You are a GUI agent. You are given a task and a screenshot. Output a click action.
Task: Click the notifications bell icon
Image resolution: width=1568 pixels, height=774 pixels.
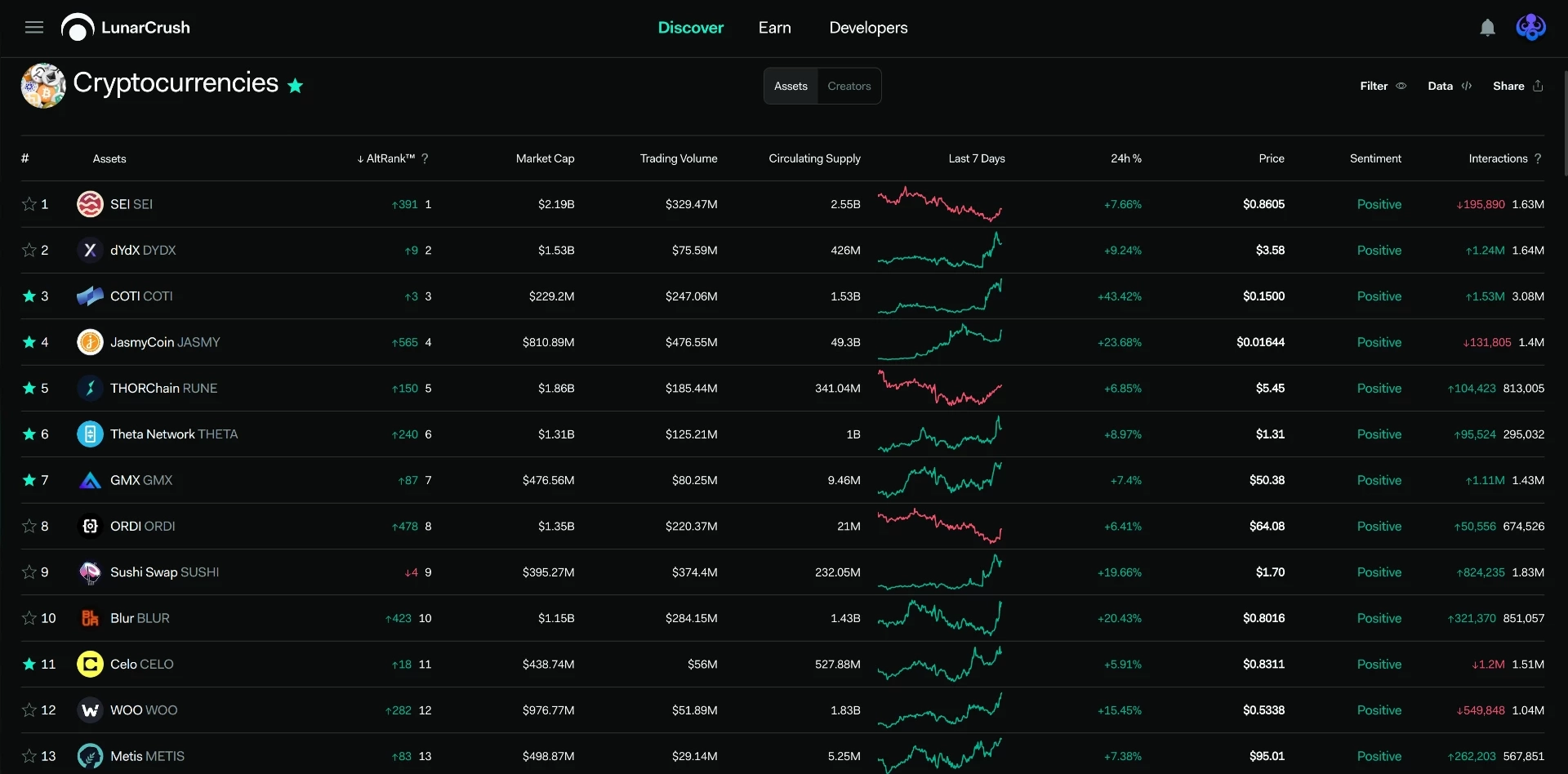(x=1488, y=28)
